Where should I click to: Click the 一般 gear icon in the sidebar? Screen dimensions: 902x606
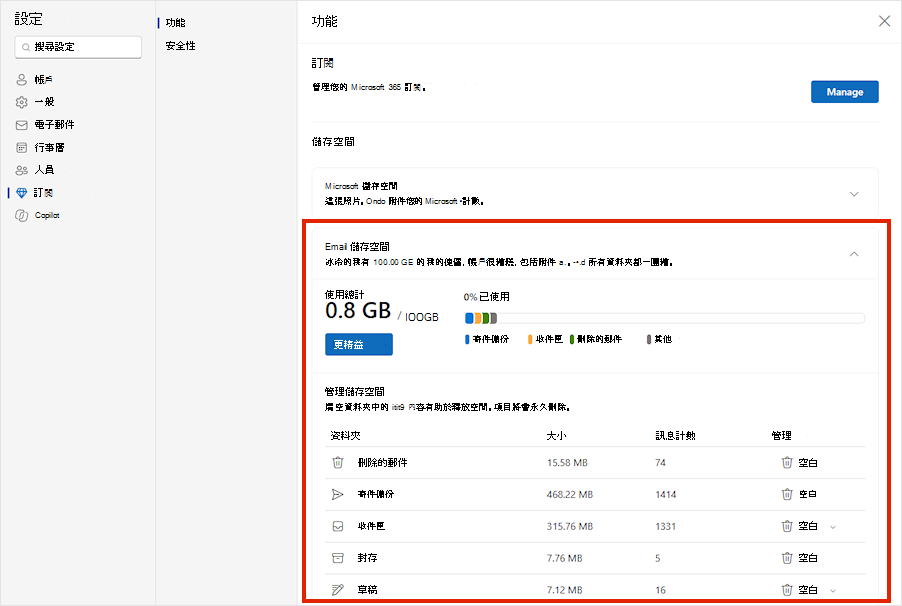click(x=21, y=102)
